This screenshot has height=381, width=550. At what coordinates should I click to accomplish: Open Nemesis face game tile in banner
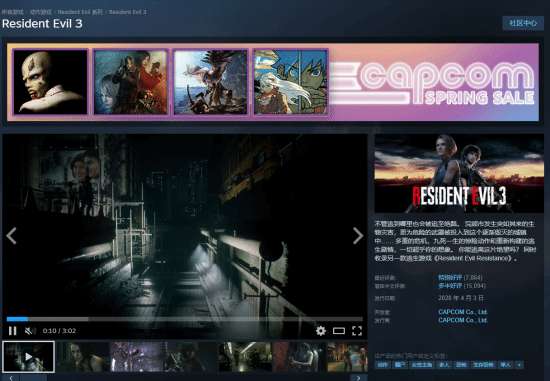click(50, 82)
